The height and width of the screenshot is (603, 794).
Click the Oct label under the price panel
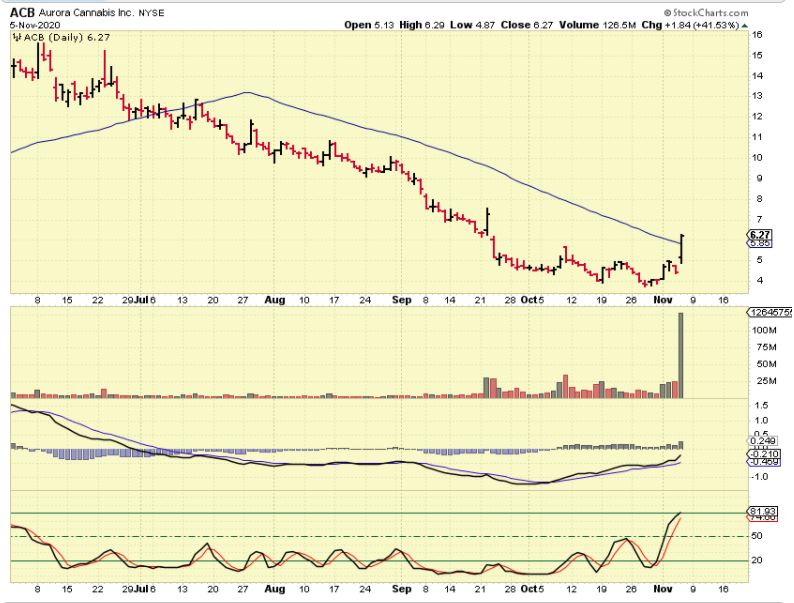pos(529,300)
